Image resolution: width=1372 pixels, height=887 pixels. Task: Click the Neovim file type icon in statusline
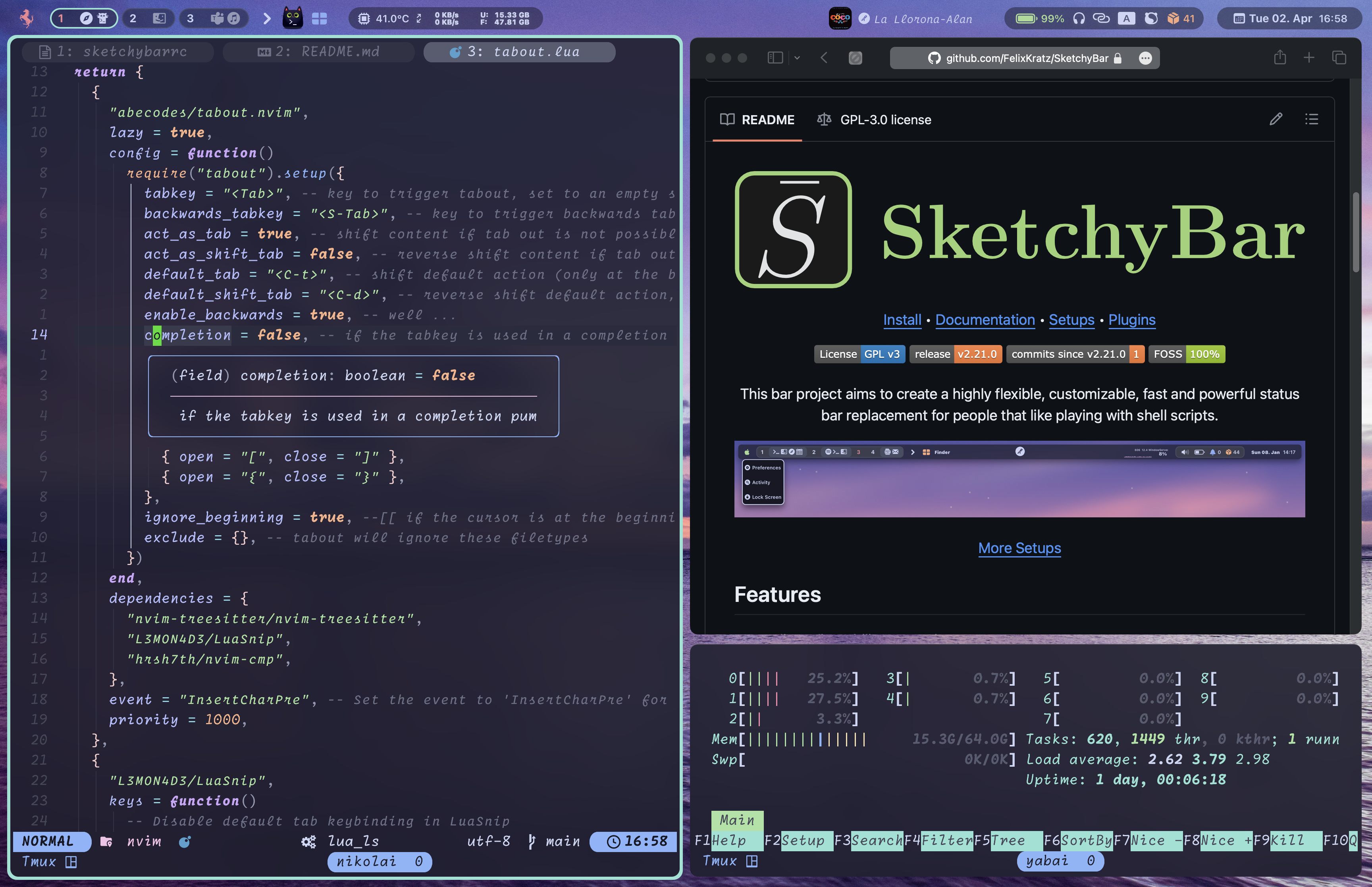click(x=183, y=841)
